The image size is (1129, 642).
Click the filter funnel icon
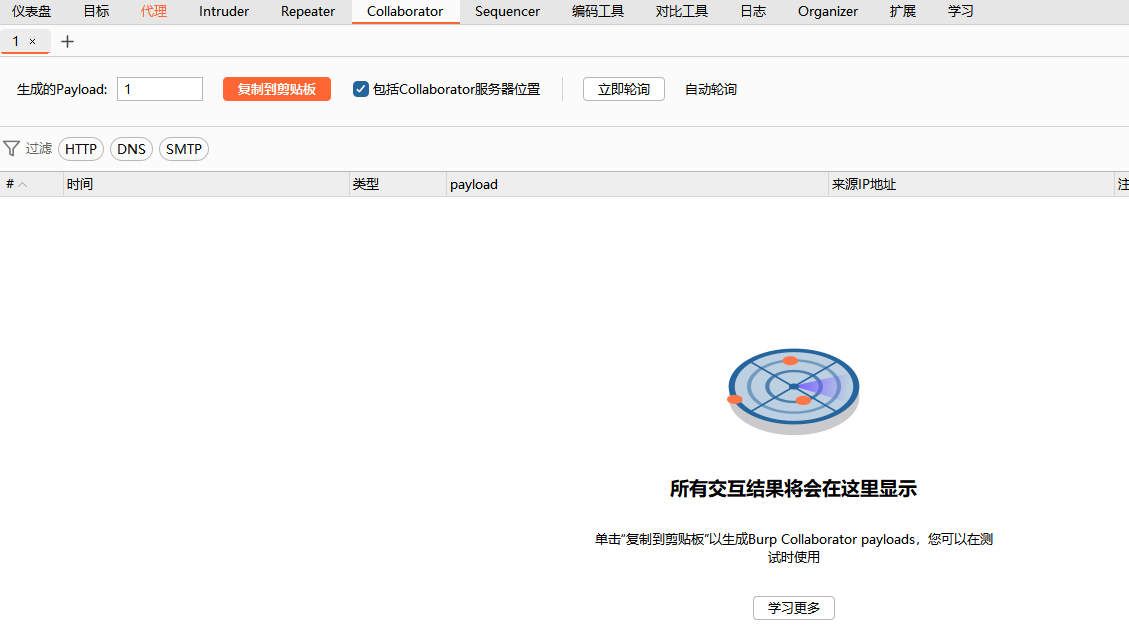(x=12, y=149)
